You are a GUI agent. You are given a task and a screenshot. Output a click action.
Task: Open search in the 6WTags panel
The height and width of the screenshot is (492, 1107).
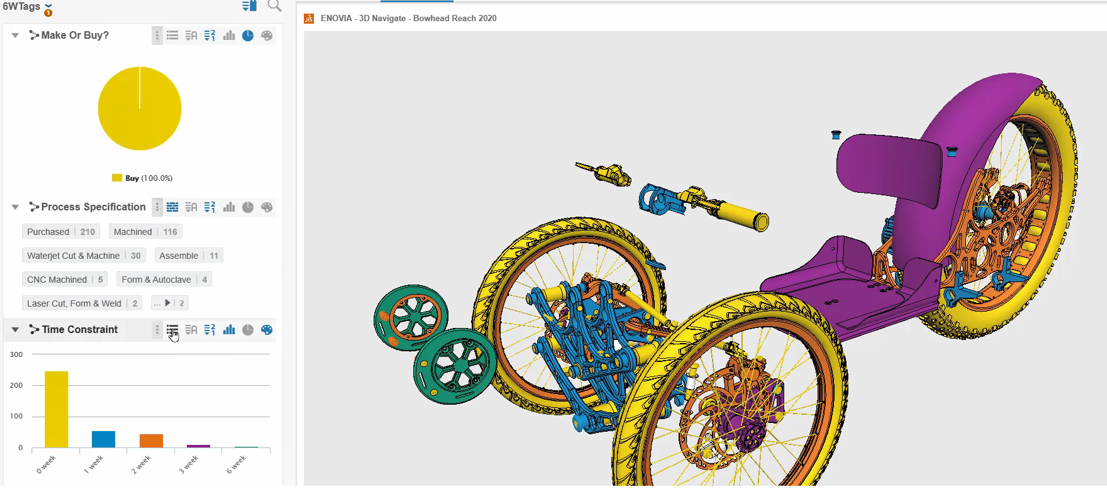click(x=274, y=7)
